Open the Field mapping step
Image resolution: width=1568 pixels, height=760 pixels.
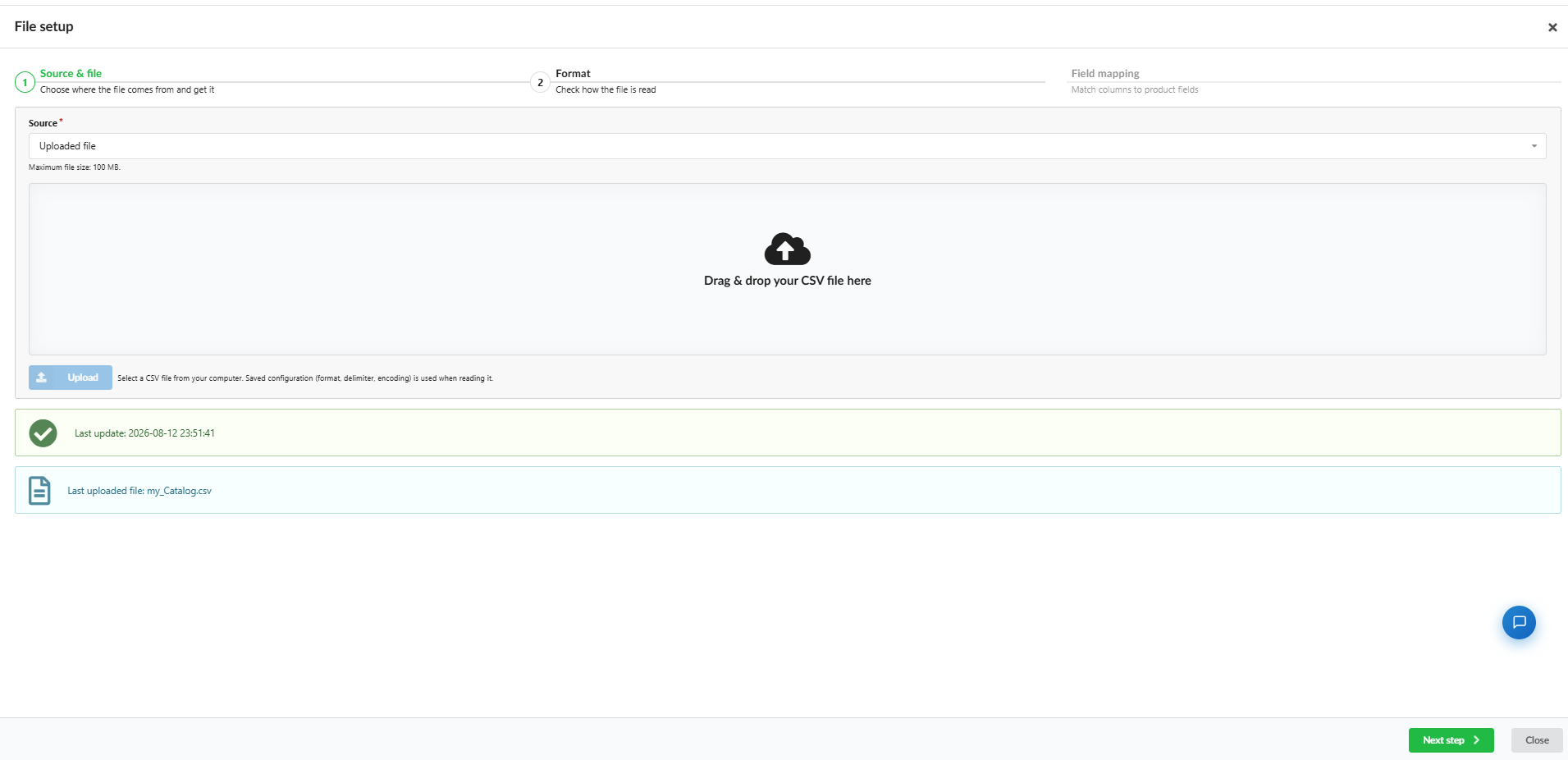pos(1105,73)
